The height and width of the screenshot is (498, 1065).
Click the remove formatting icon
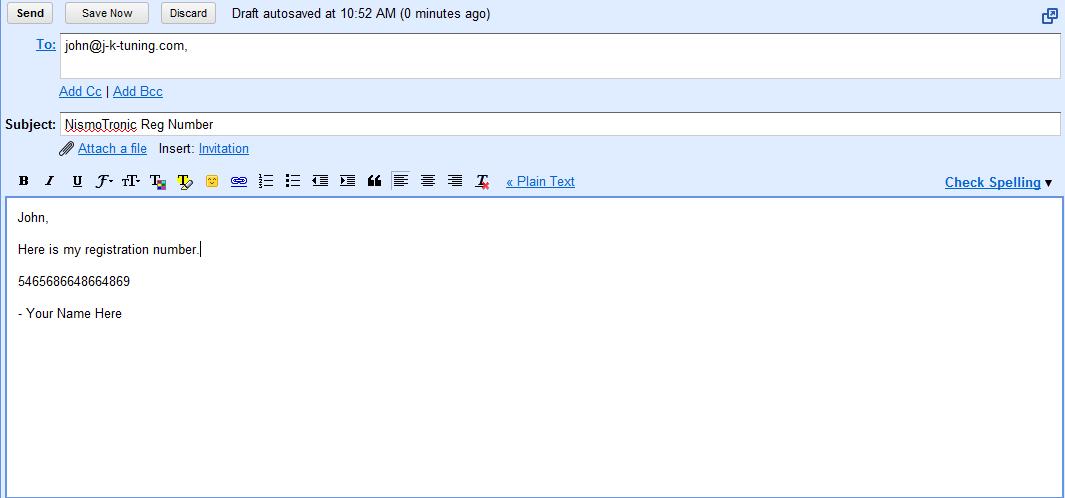tap(482, 181)
